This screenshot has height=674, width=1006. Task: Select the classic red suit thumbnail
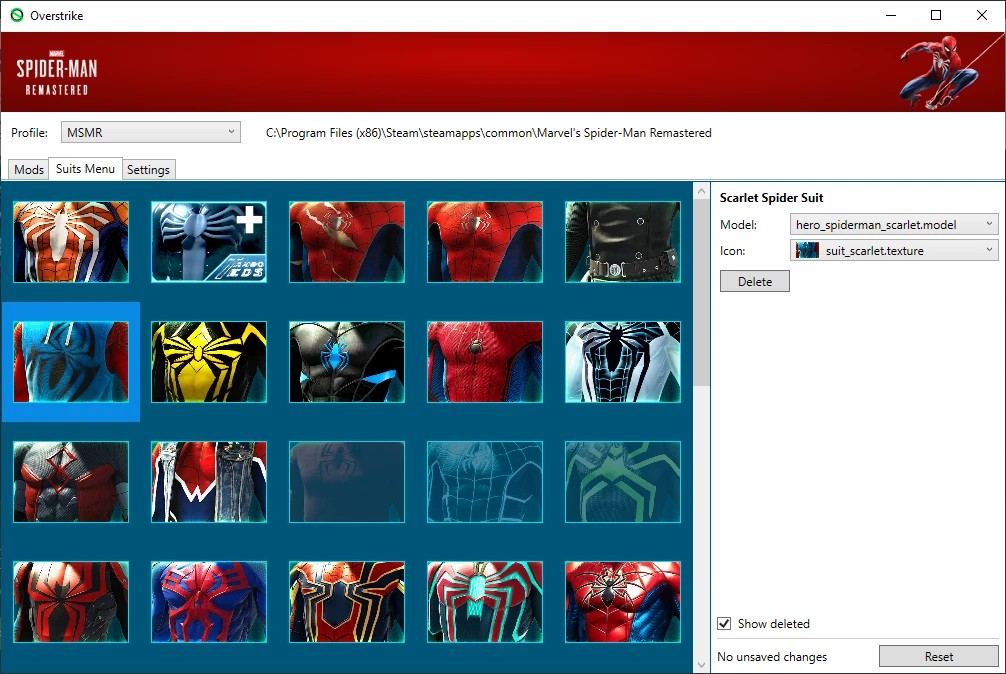(485, 242)
